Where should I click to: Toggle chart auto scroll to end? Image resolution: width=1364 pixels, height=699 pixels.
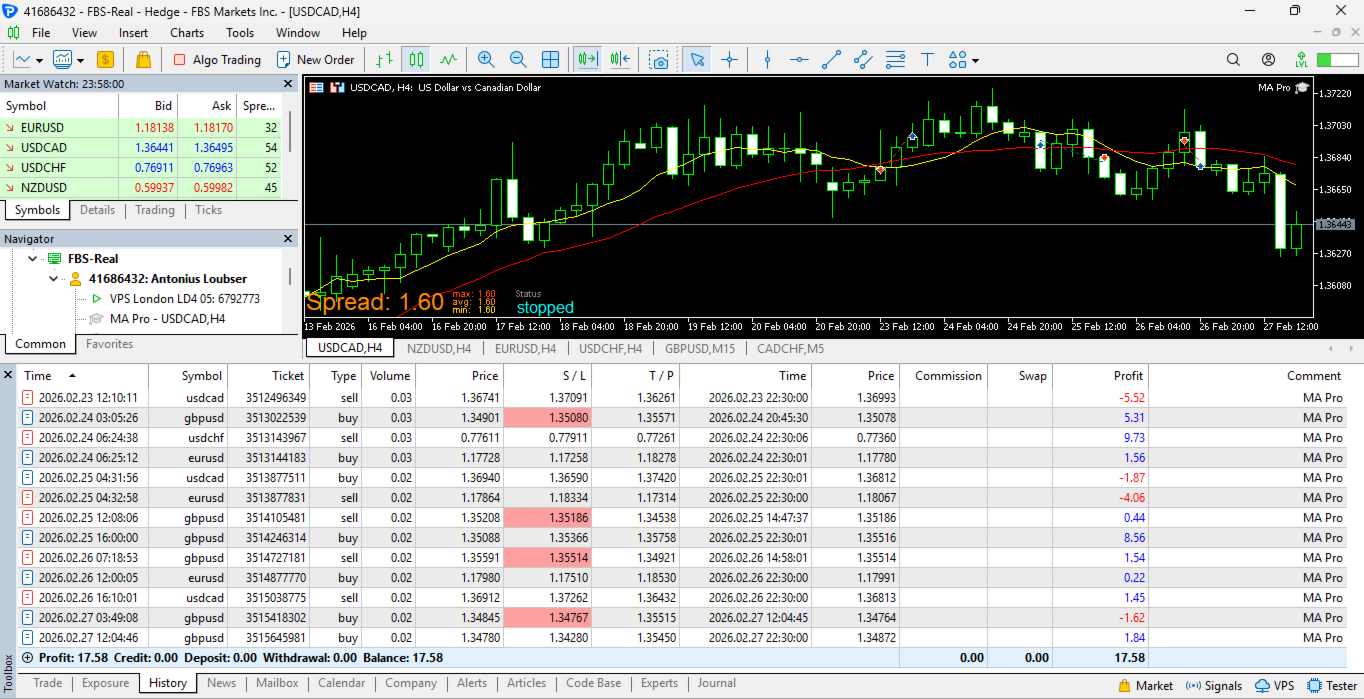[x=587, y=60]
